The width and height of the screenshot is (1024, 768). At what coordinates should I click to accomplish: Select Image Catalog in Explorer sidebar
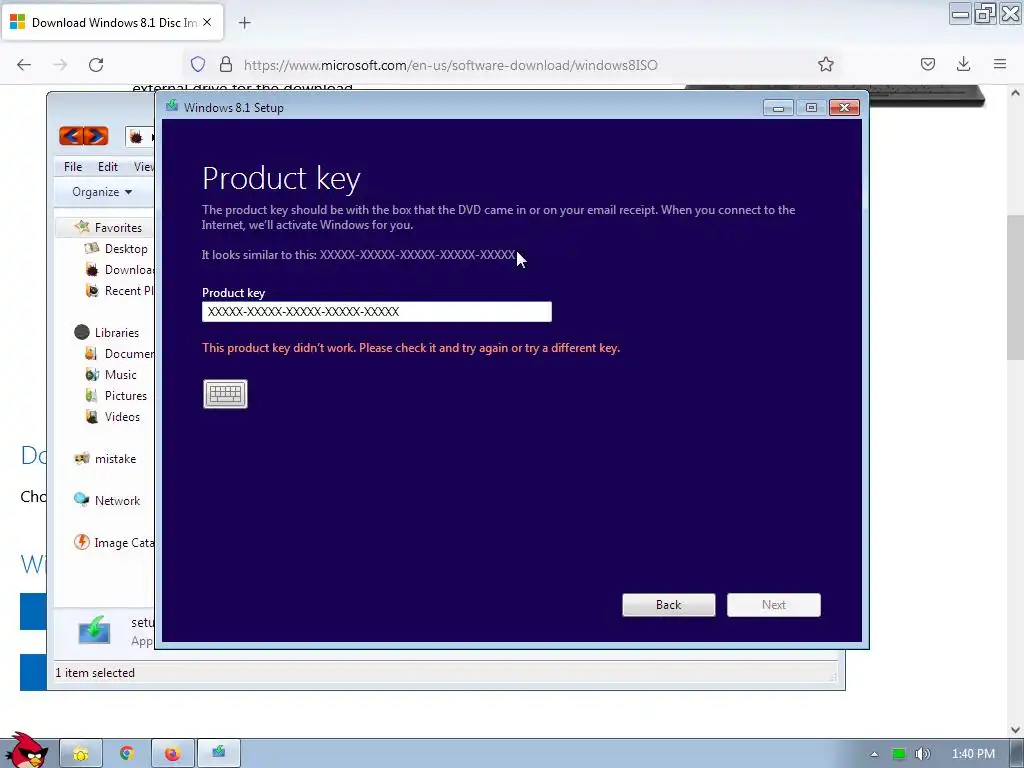tap(114, 543)
